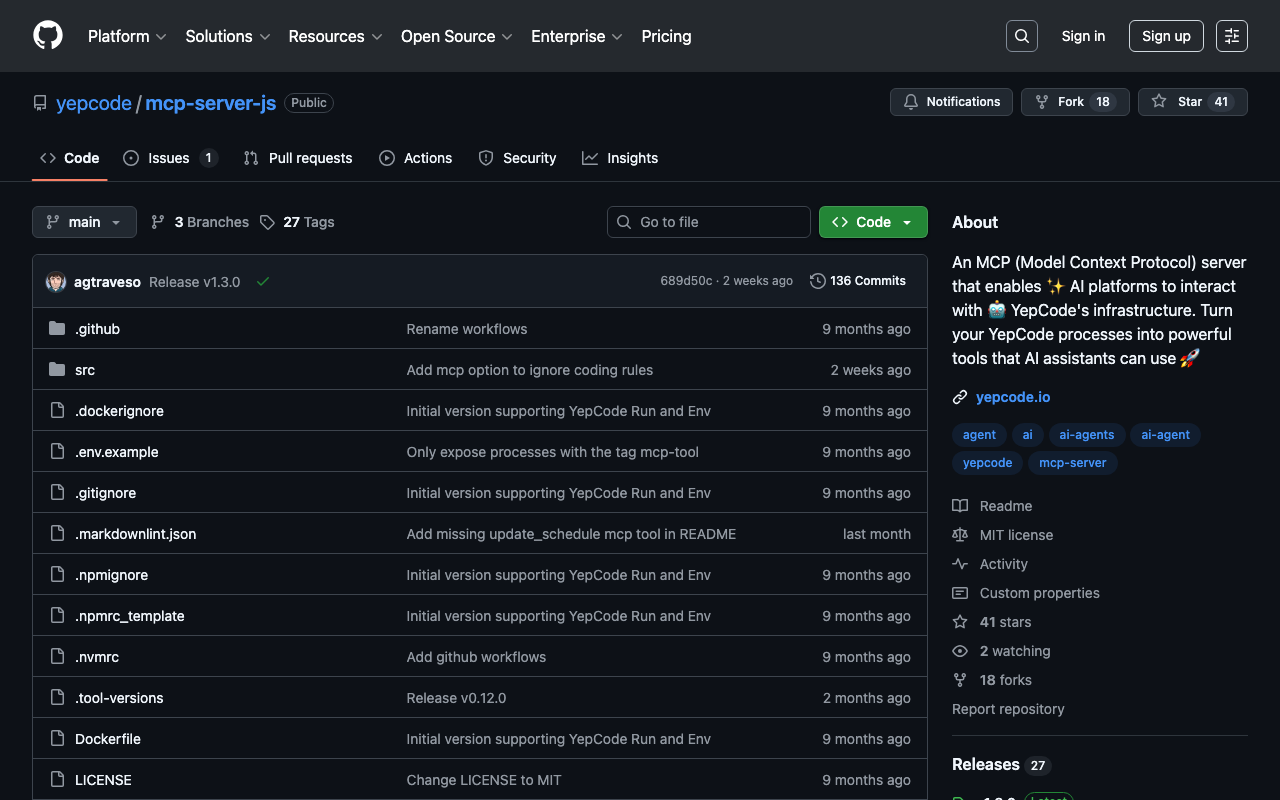Open the appearance settings icon button

pos(1231,36)
